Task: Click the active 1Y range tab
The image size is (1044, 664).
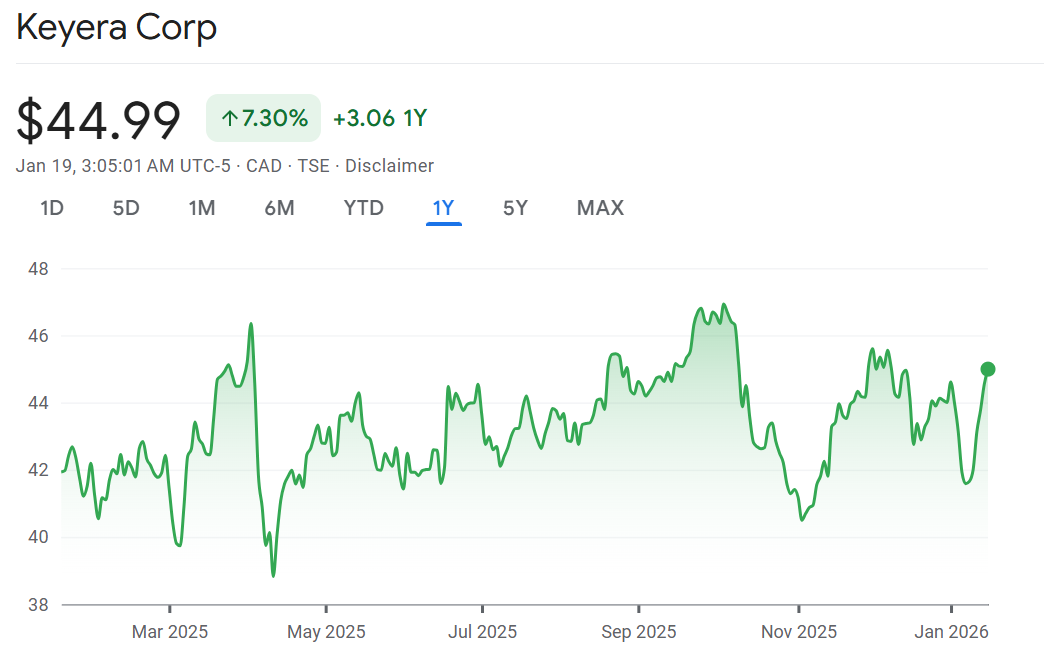Action: point(443,208)
